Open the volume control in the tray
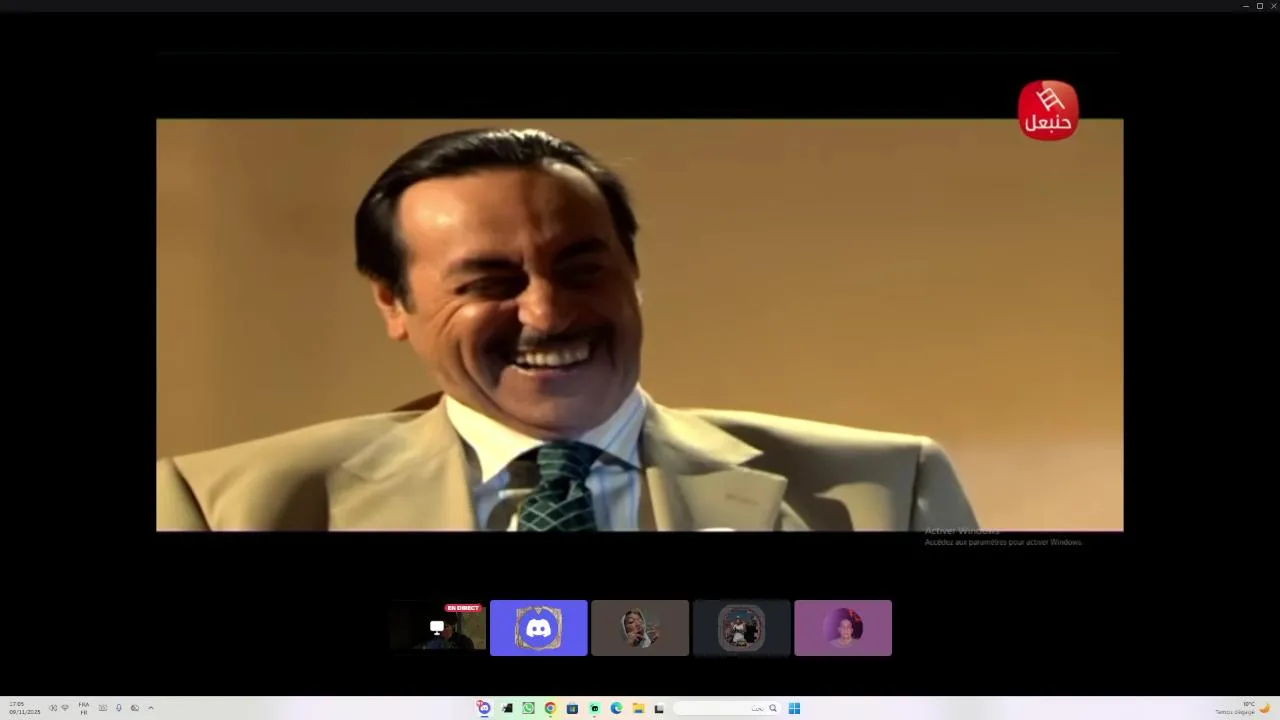 (53, 708)
